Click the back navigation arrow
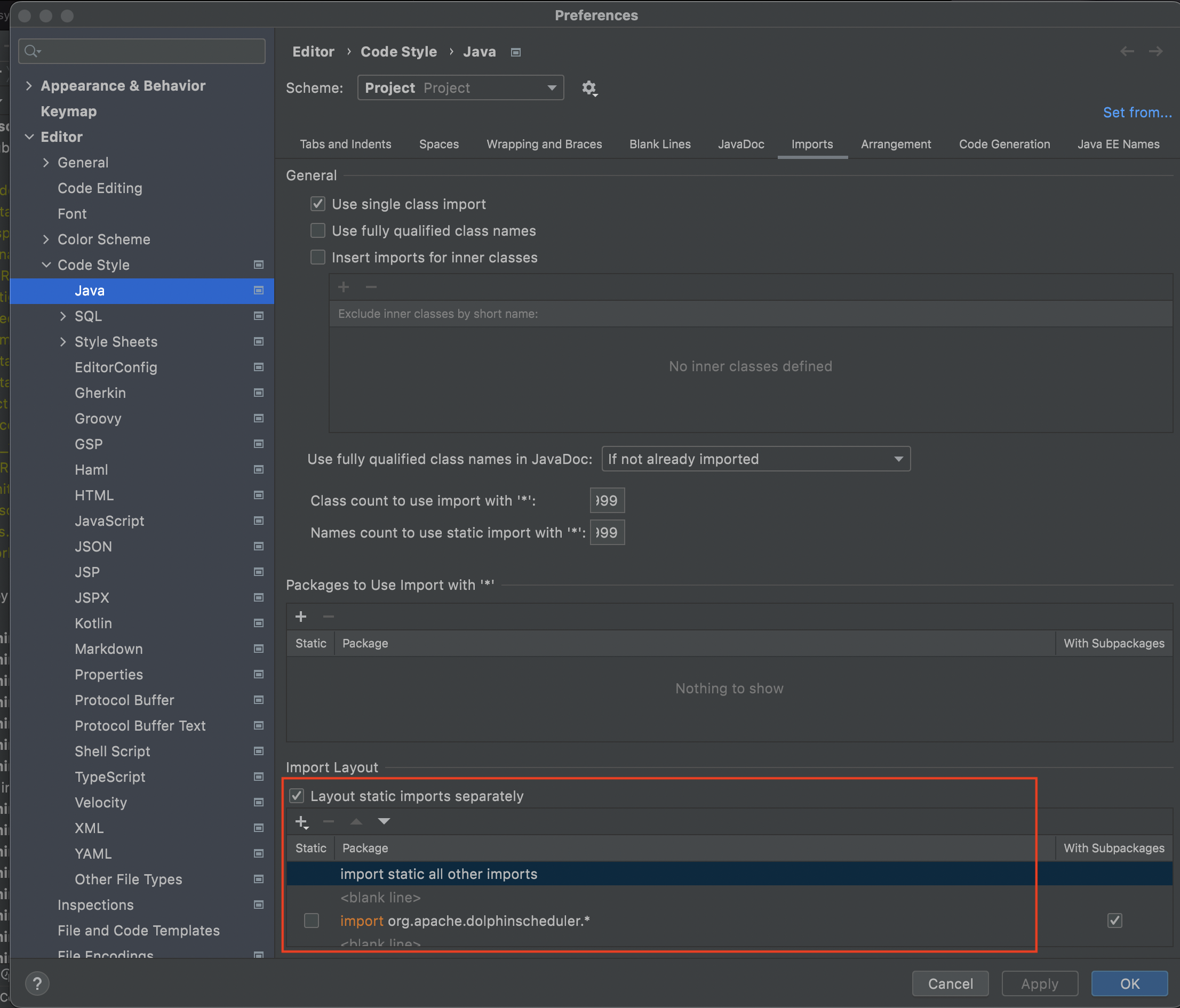 (1127, 52)
